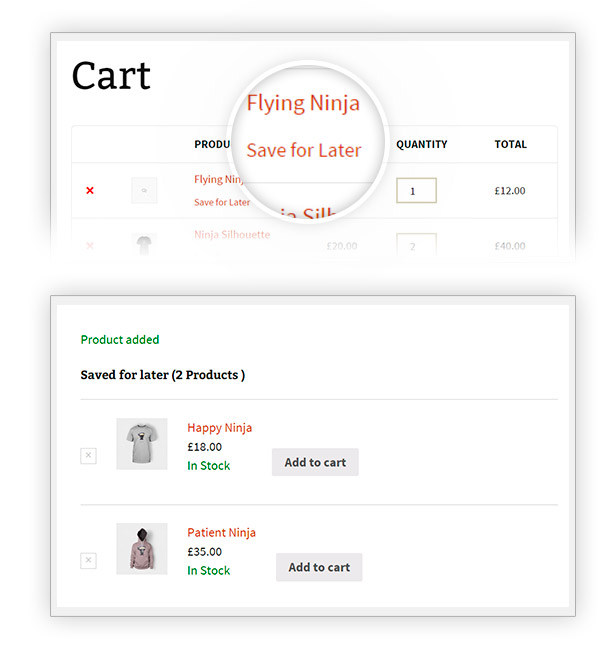The width and height of the screenshot is (600, 660).
Task: Remove Flying Ninja with red X icon
Action: click(x=90, y=190)
